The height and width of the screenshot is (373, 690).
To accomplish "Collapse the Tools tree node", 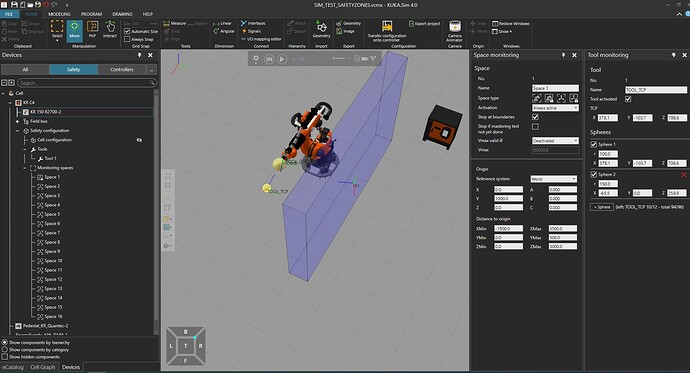I will pos(25,149).
